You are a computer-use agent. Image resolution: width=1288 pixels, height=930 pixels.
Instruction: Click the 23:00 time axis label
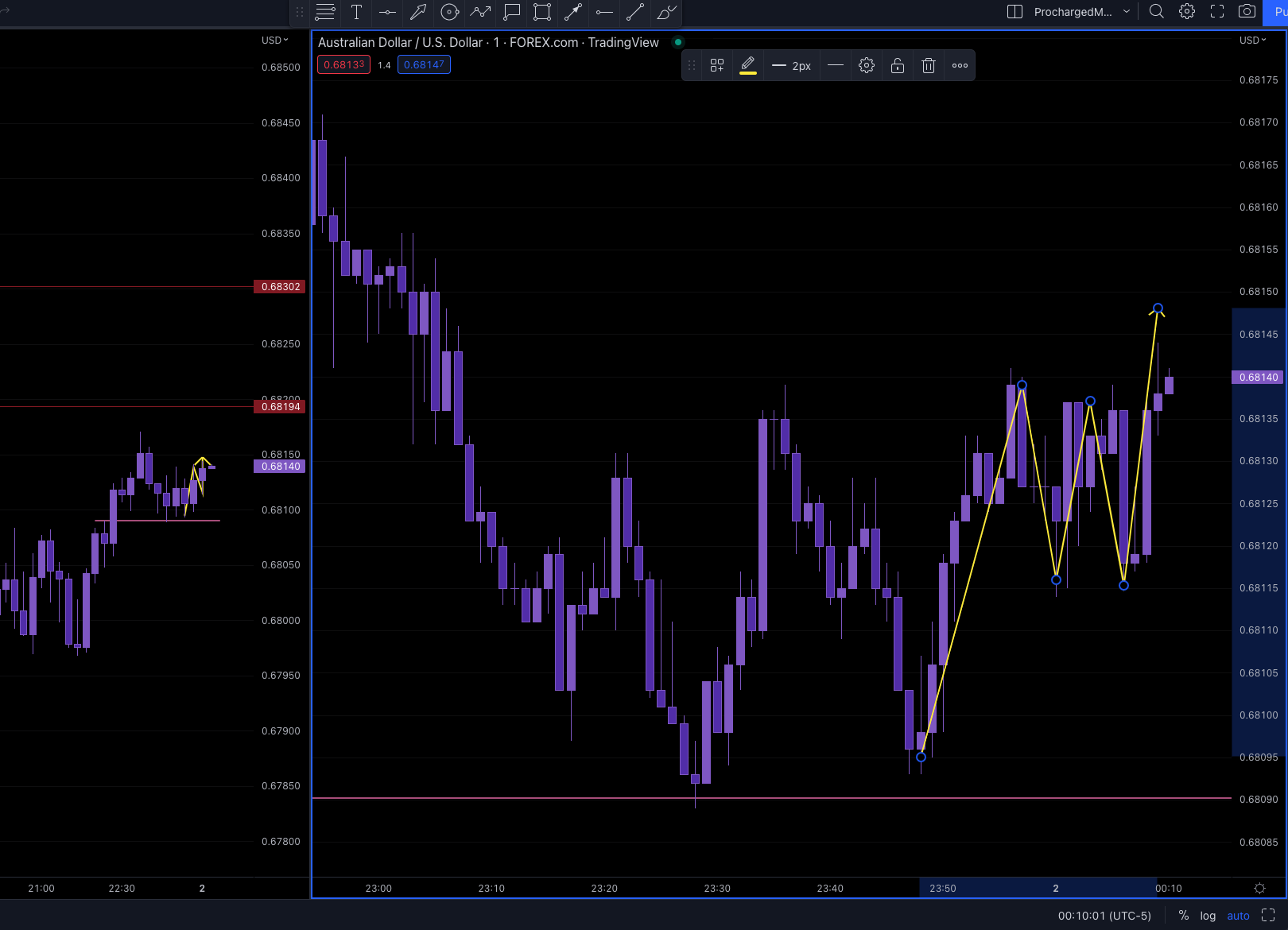[x=378, y=889]
